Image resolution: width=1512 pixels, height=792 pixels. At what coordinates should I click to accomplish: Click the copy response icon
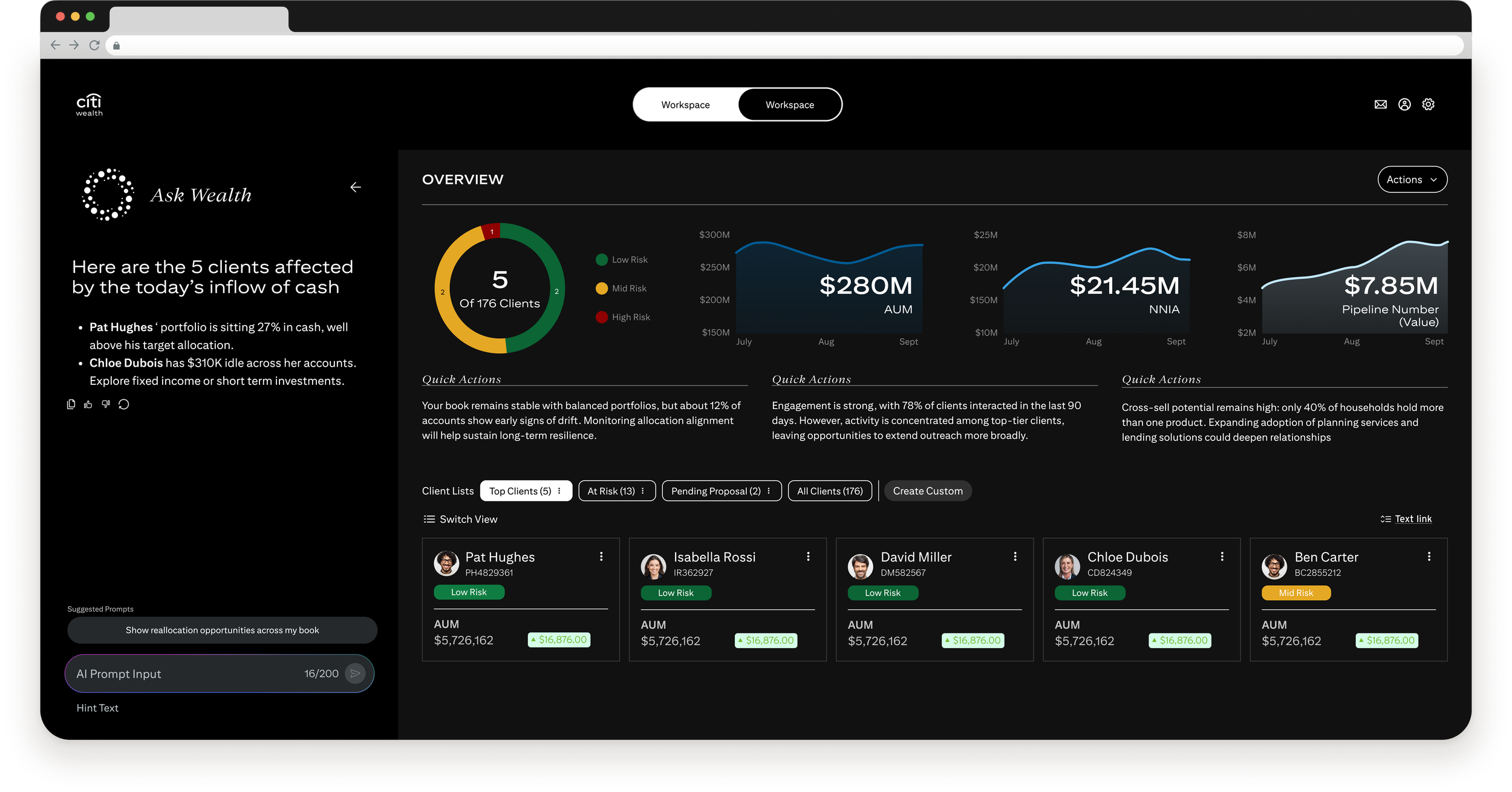click(71, 404)
